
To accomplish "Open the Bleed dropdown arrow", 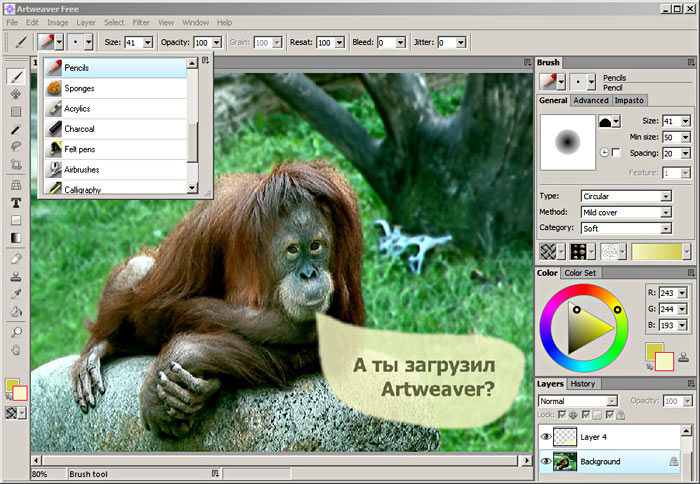I will click(400, 42).
